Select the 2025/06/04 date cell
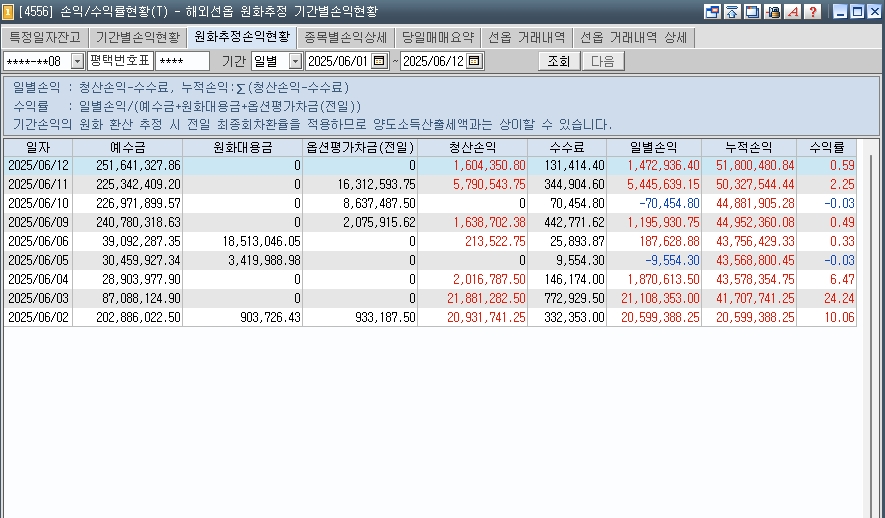Viewport: 885px width, 518px height. (x=38, y=279)
